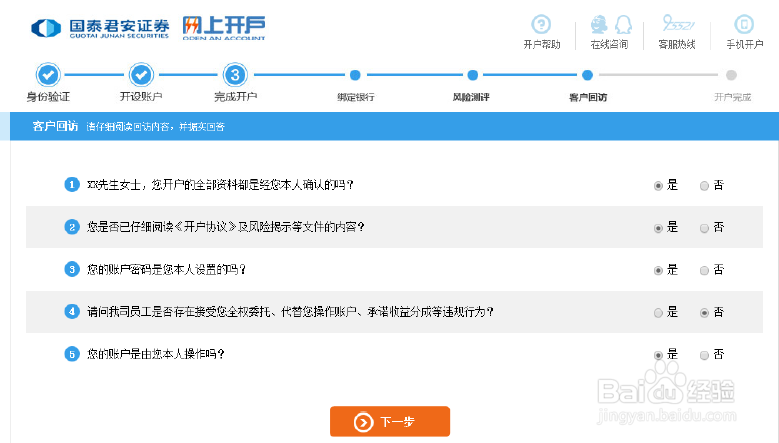Click the question 3 number badge
779x443 pixels.
(72, 269)
